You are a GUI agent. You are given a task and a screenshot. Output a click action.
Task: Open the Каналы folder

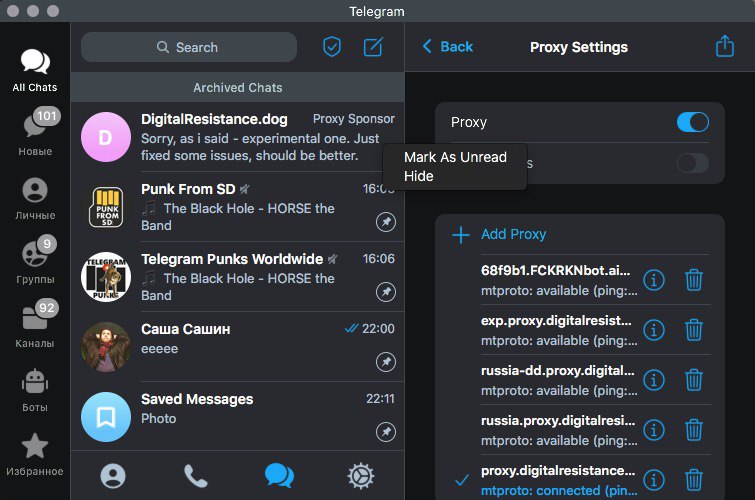35,324
